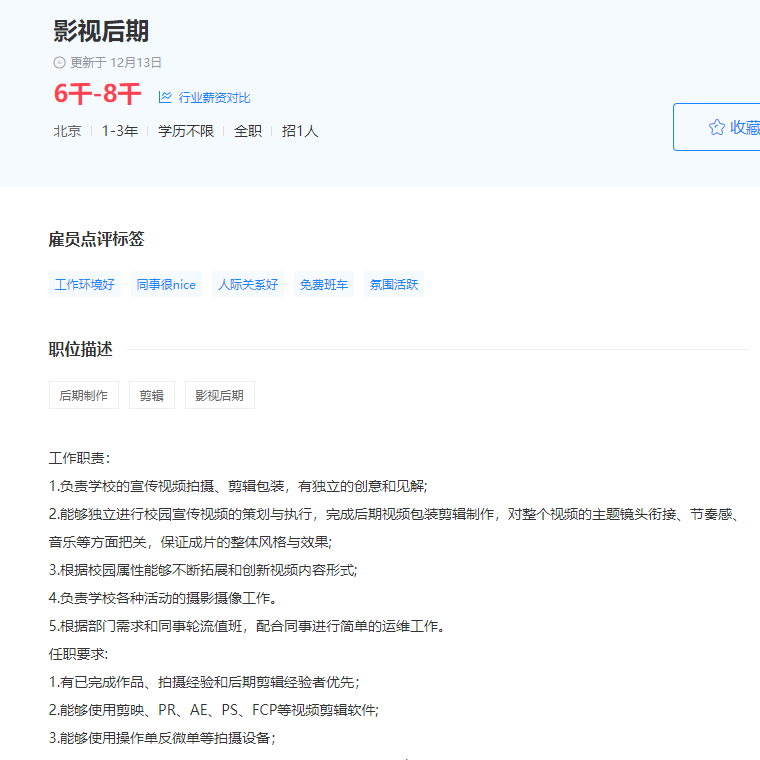Open the 行业薪资对比 salary comparison link
The image size is (760, 760).
[x=214, y=97]
